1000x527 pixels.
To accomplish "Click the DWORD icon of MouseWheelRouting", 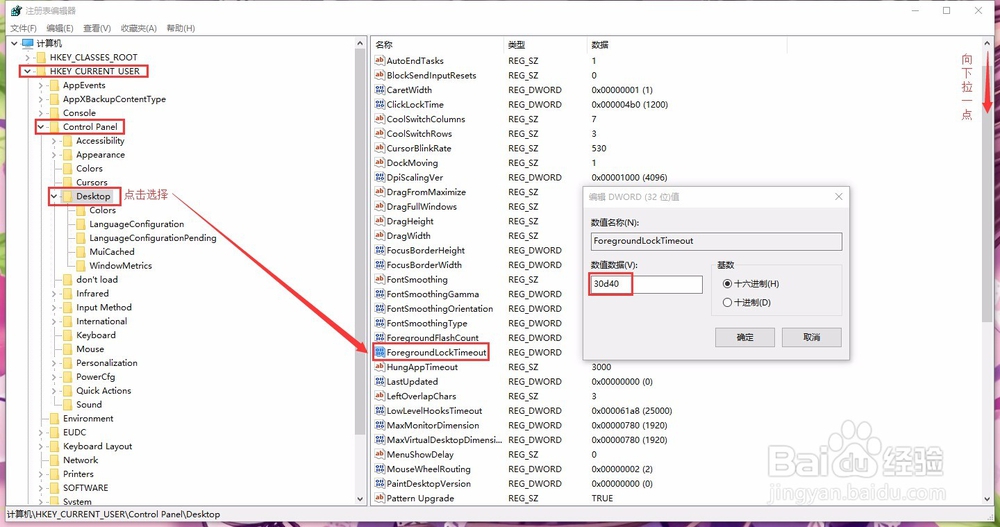I will 379,469.
